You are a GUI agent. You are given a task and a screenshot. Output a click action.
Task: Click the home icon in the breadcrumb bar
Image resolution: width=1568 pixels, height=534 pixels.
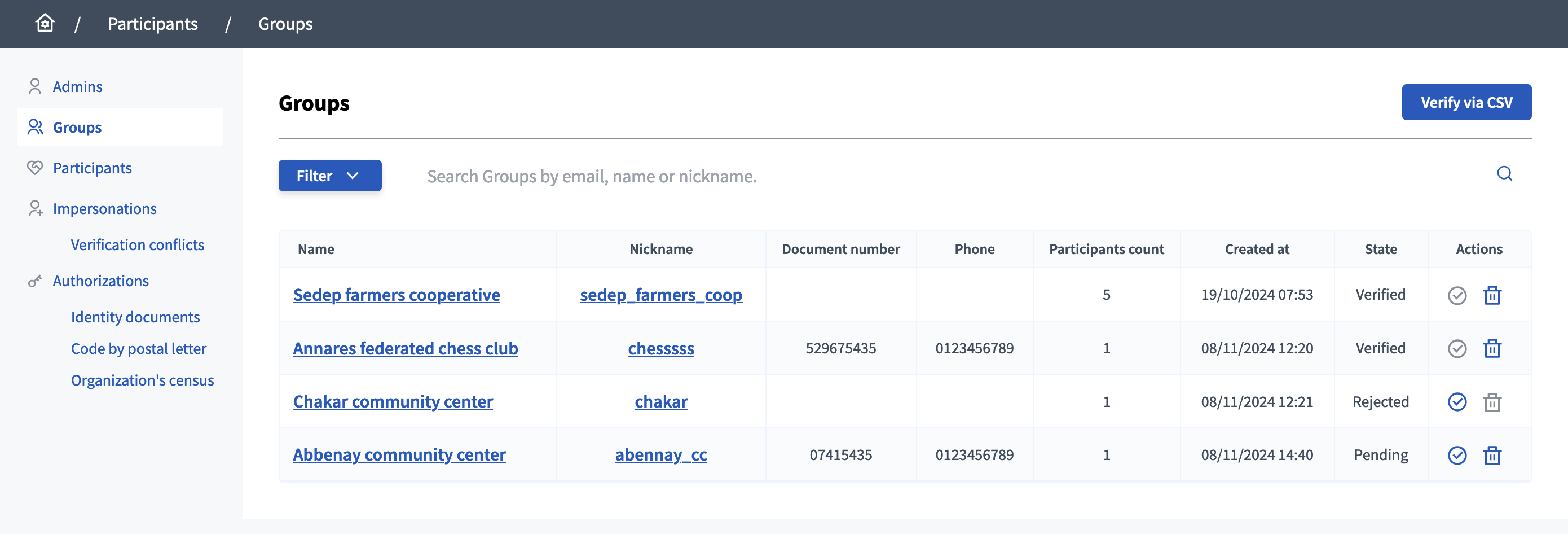click(44, 23)
